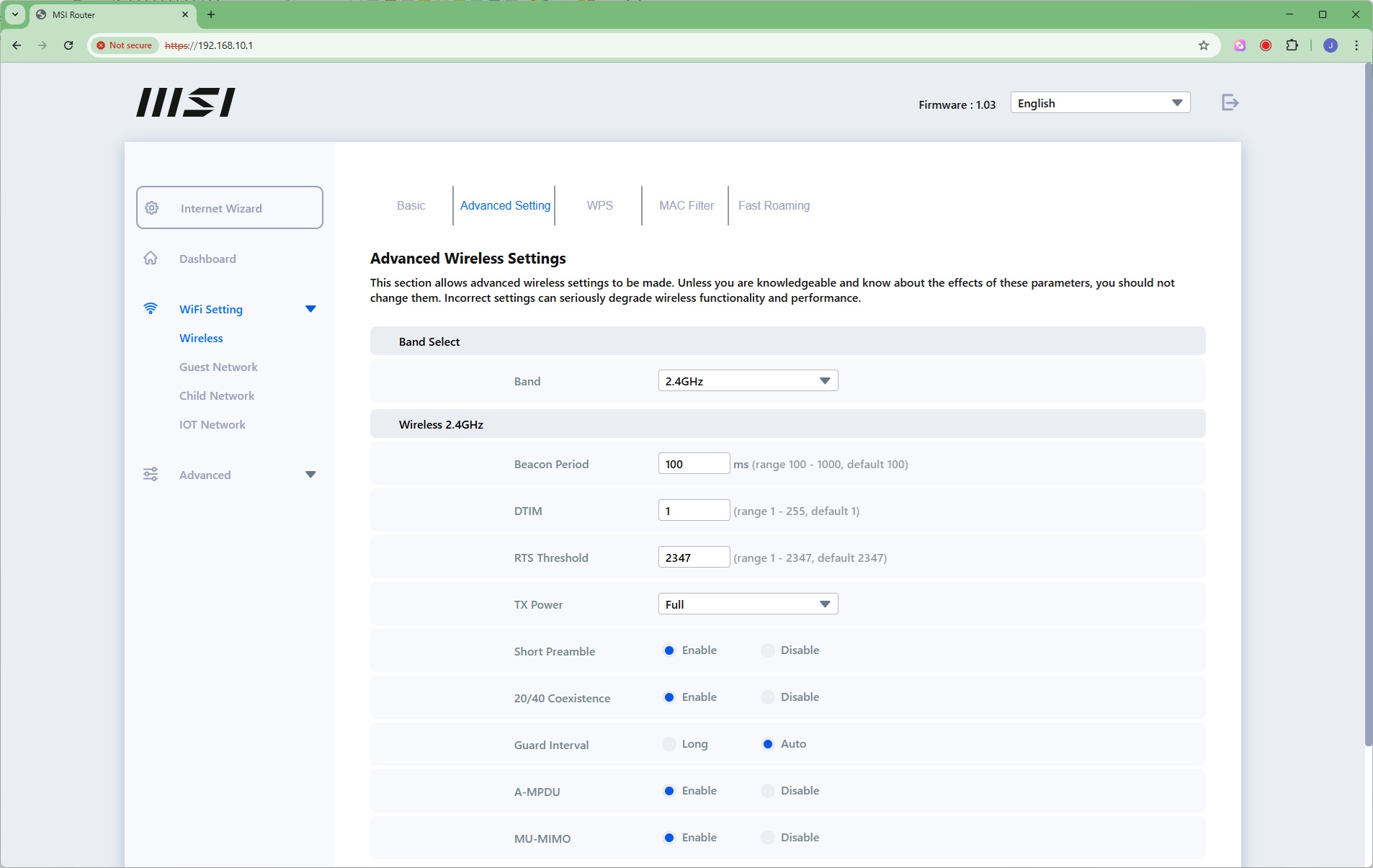Click the Internet Wizard gear icon
1373x868 pixels.
[152, 208]
